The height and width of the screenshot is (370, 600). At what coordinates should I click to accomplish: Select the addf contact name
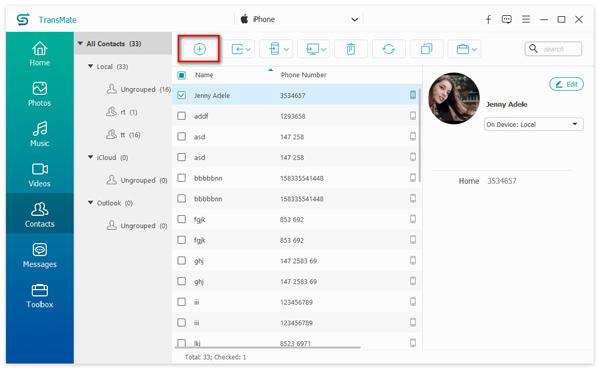point(201,116)
